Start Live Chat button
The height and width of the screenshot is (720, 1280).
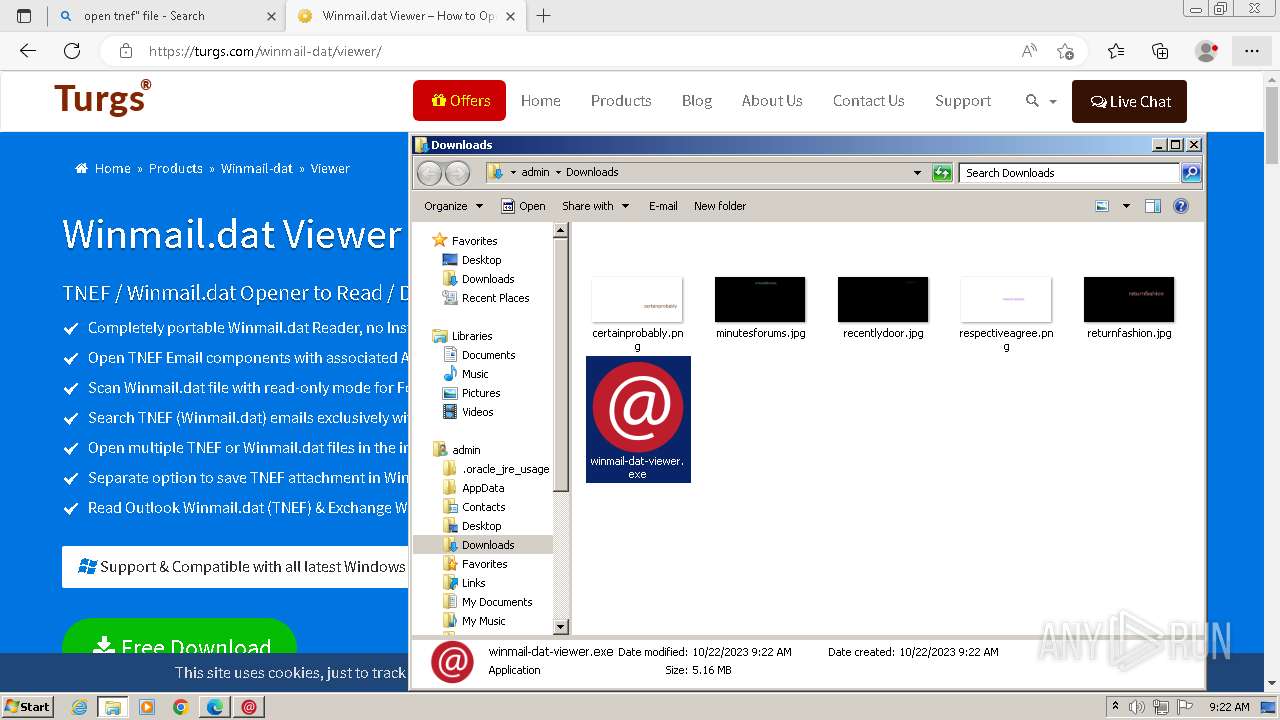[1129, 101]
